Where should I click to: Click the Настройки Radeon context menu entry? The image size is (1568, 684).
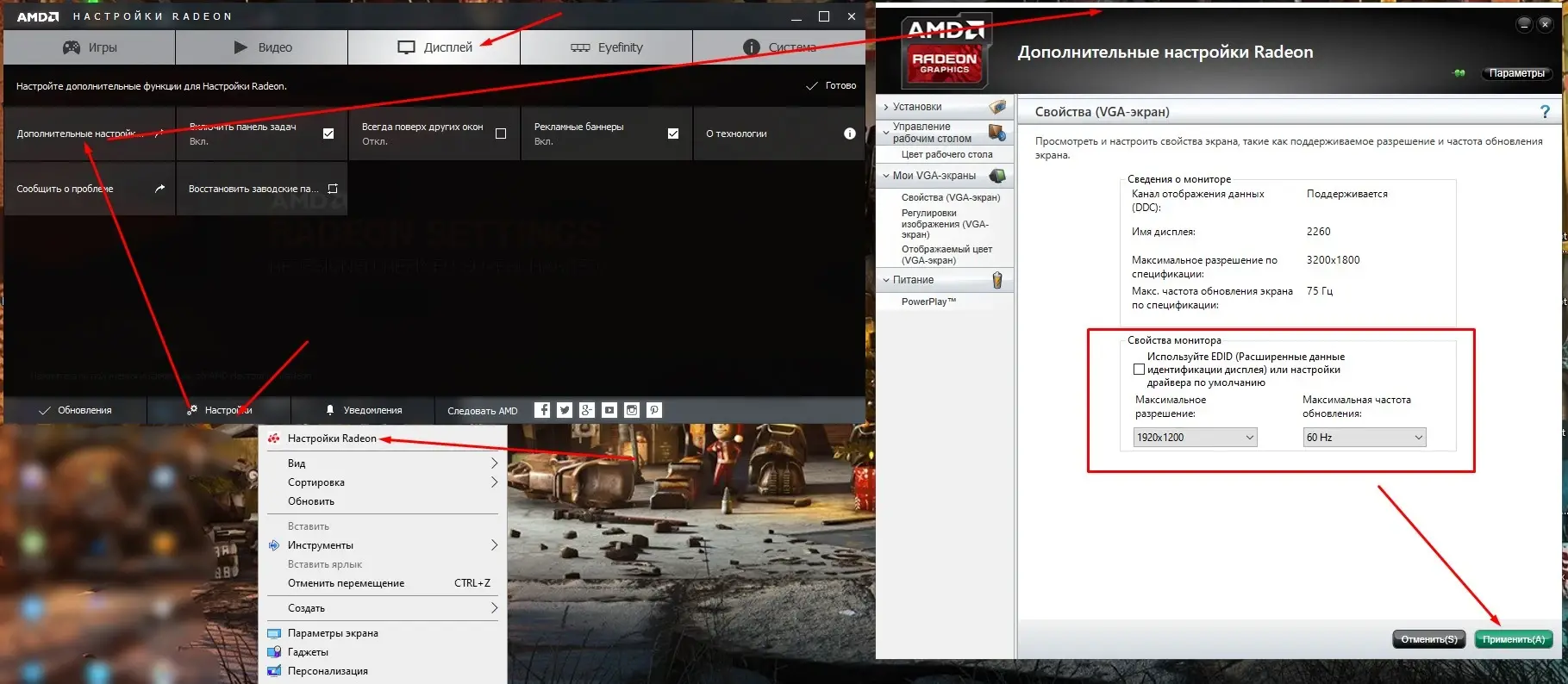(x=382, y=438)
